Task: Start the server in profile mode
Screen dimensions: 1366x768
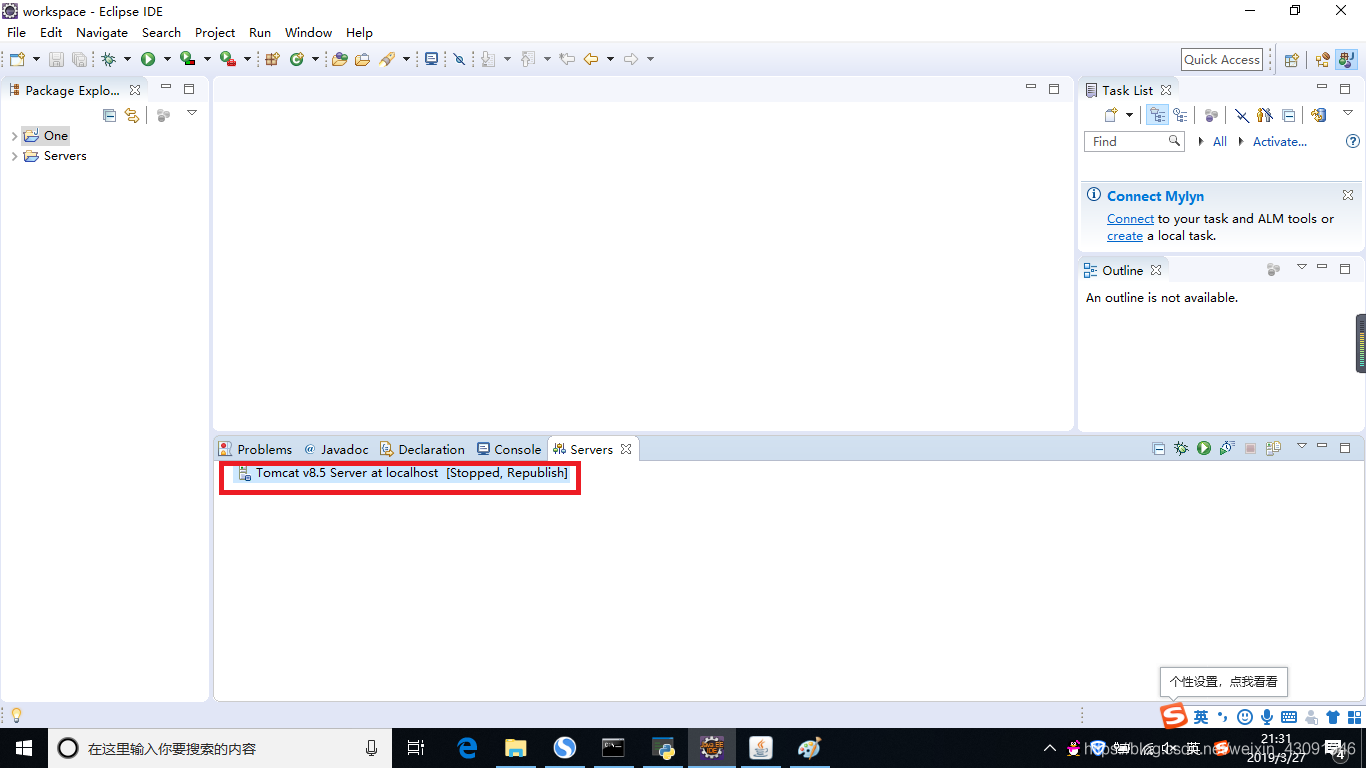Action: (1227, 448)
